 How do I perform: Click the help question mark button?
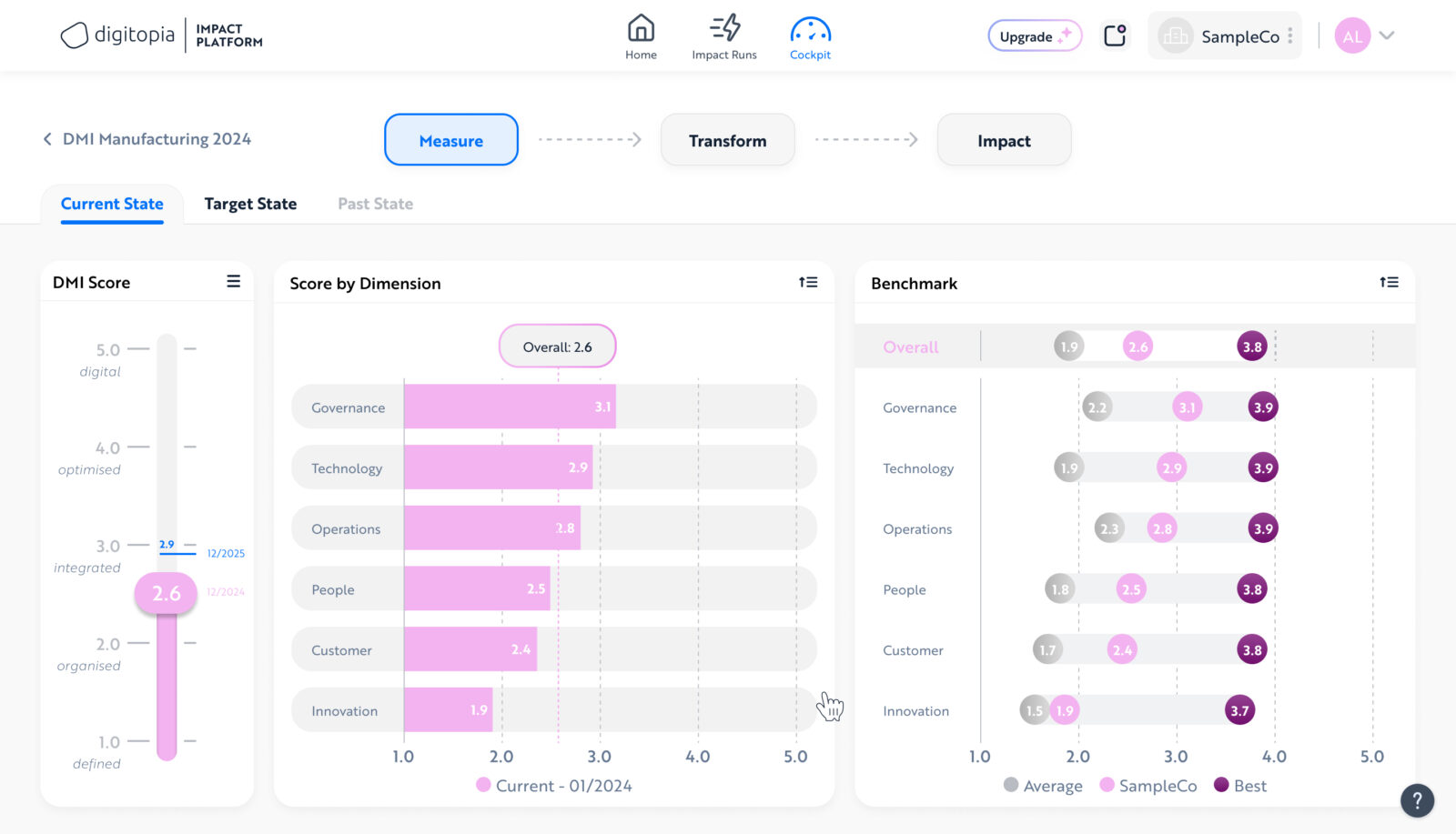(x=1417, y=800)
